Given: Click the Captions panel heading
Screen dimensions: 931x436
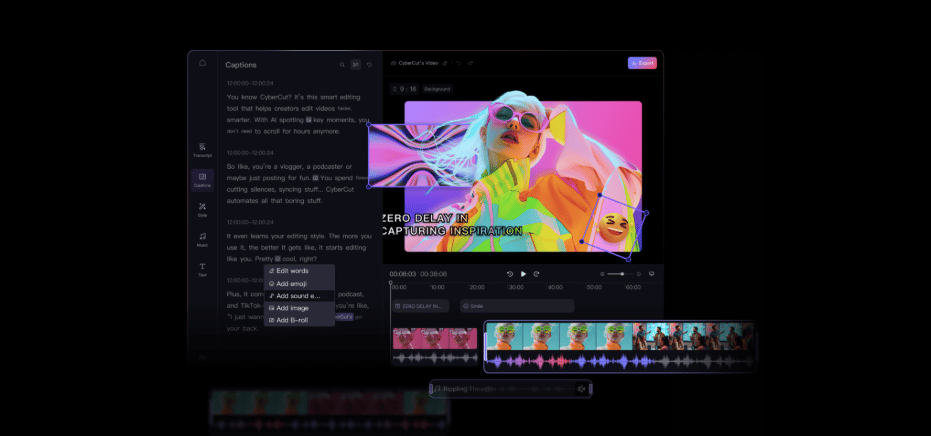Looking at the screenshot, I should pyautogui.click(x=241, y=65).
